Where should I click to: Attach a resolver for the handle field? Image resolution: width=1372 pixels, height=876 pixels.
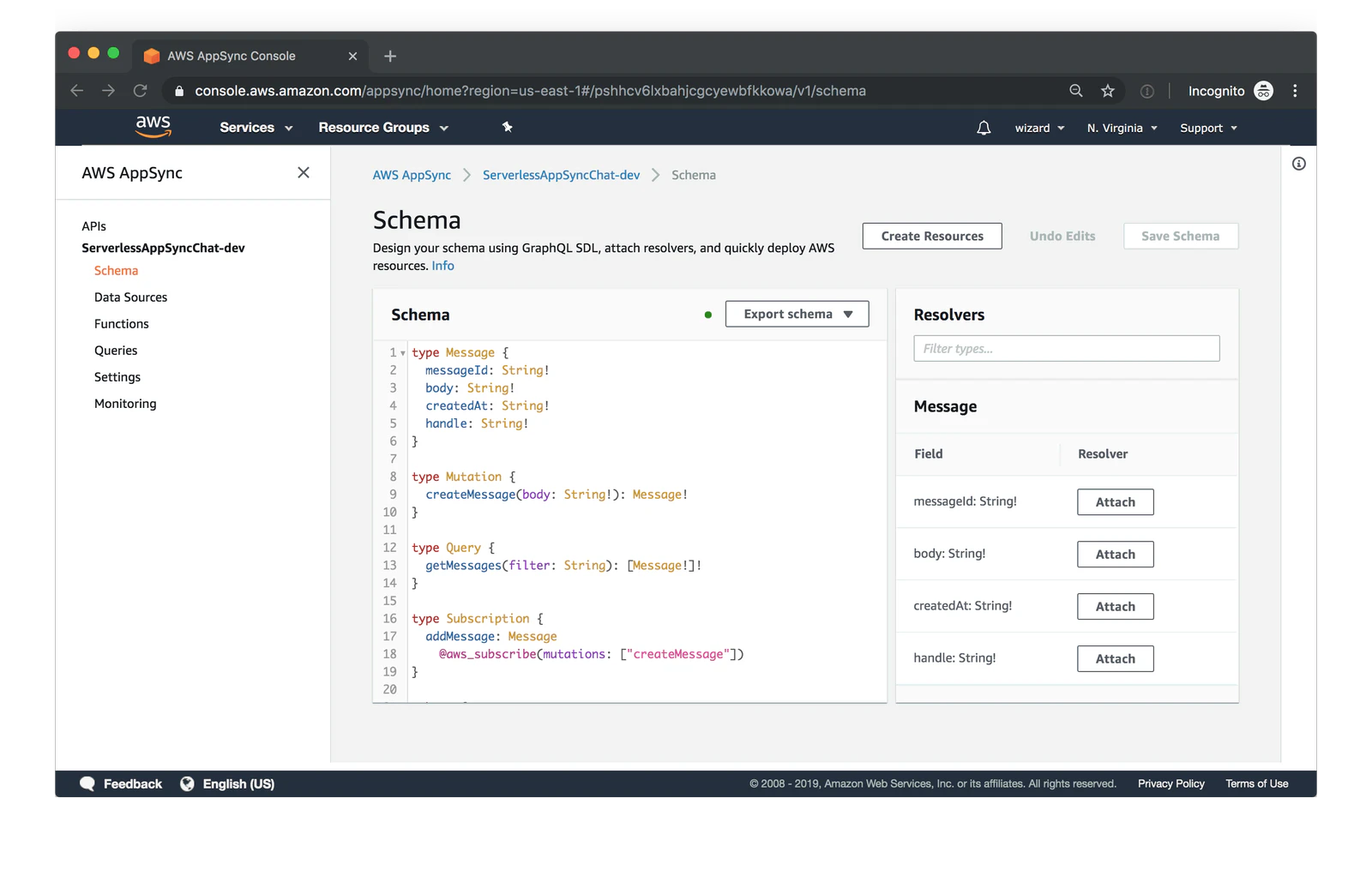(x=1115, y=658)
